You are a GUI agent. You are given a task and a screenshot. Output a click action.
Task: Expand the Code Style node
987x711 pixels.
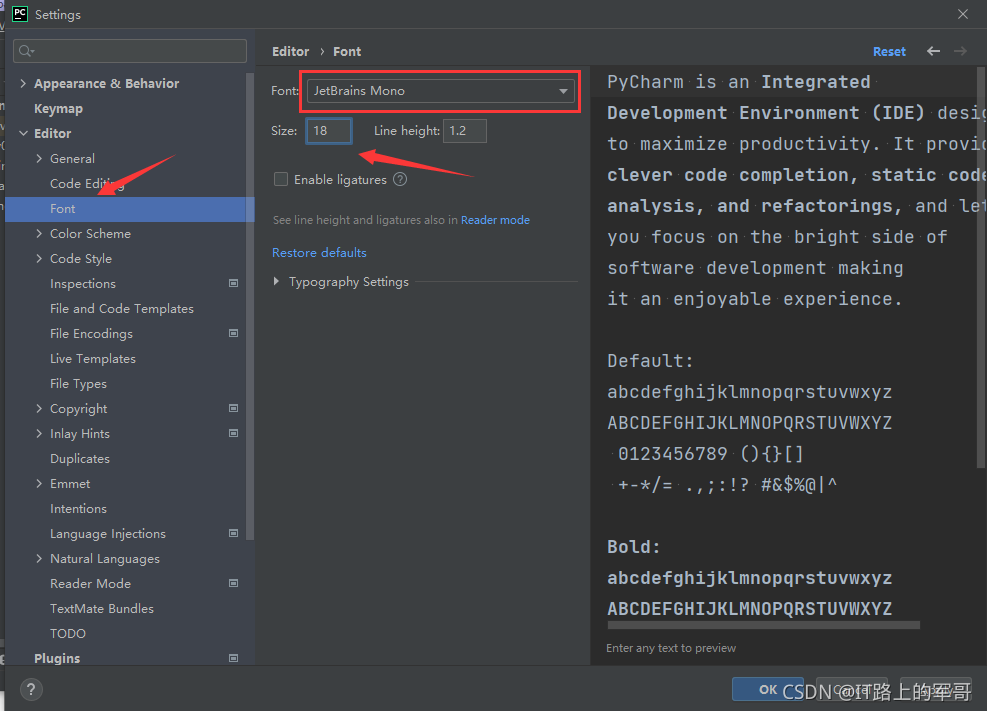pos(39,259)
